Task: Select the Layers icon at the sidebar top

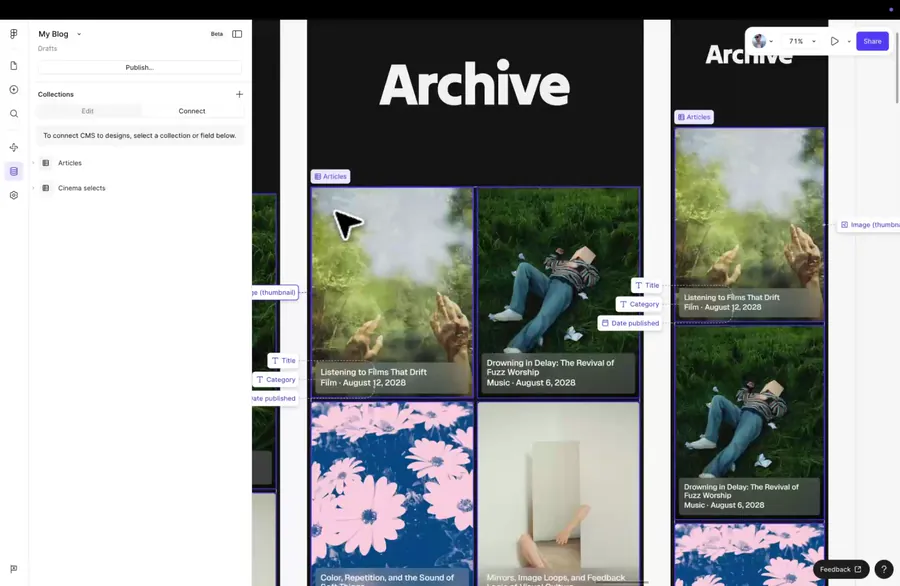Action: 13,33
